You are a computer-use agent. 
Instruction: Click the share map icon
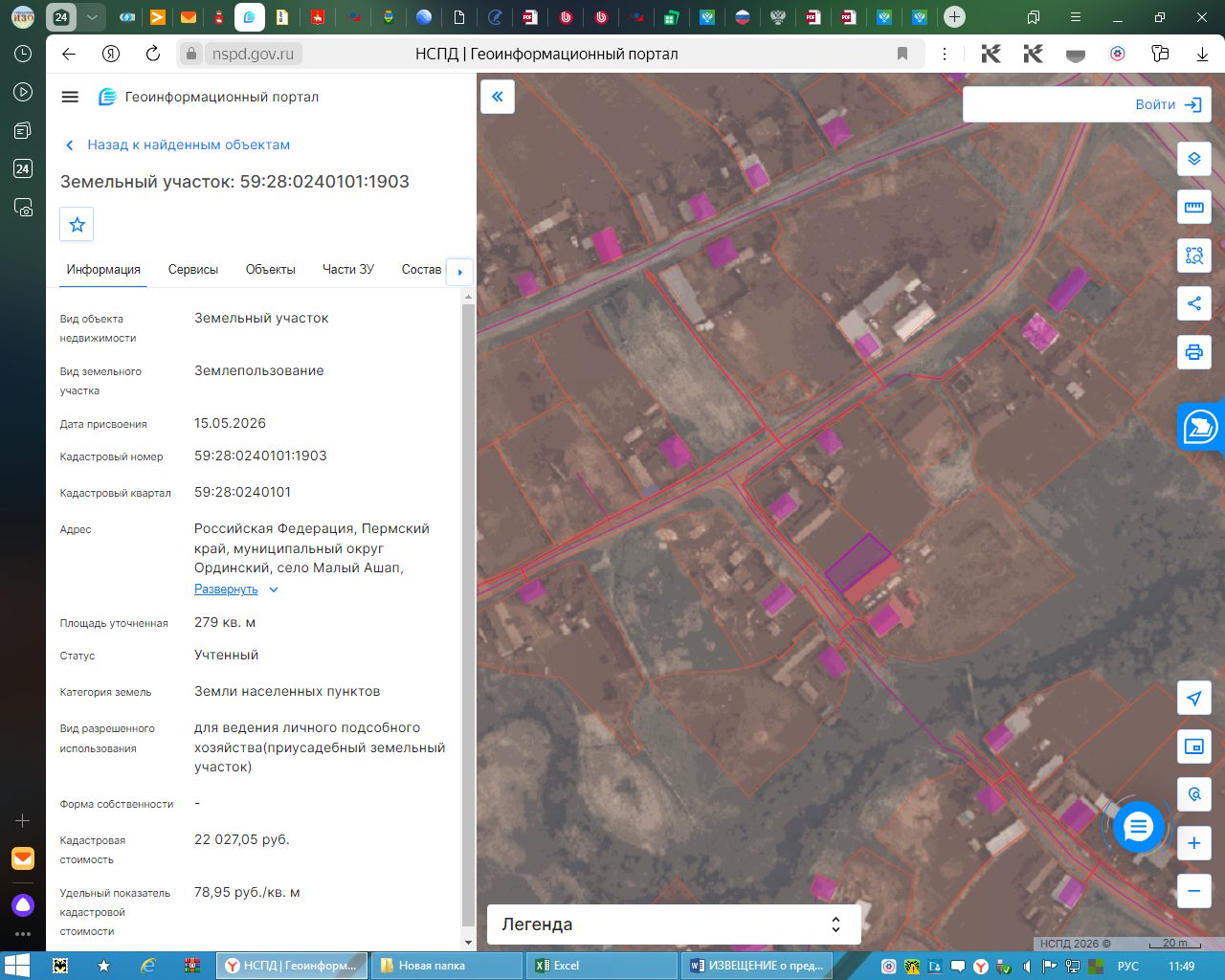tap(1193, 303)
